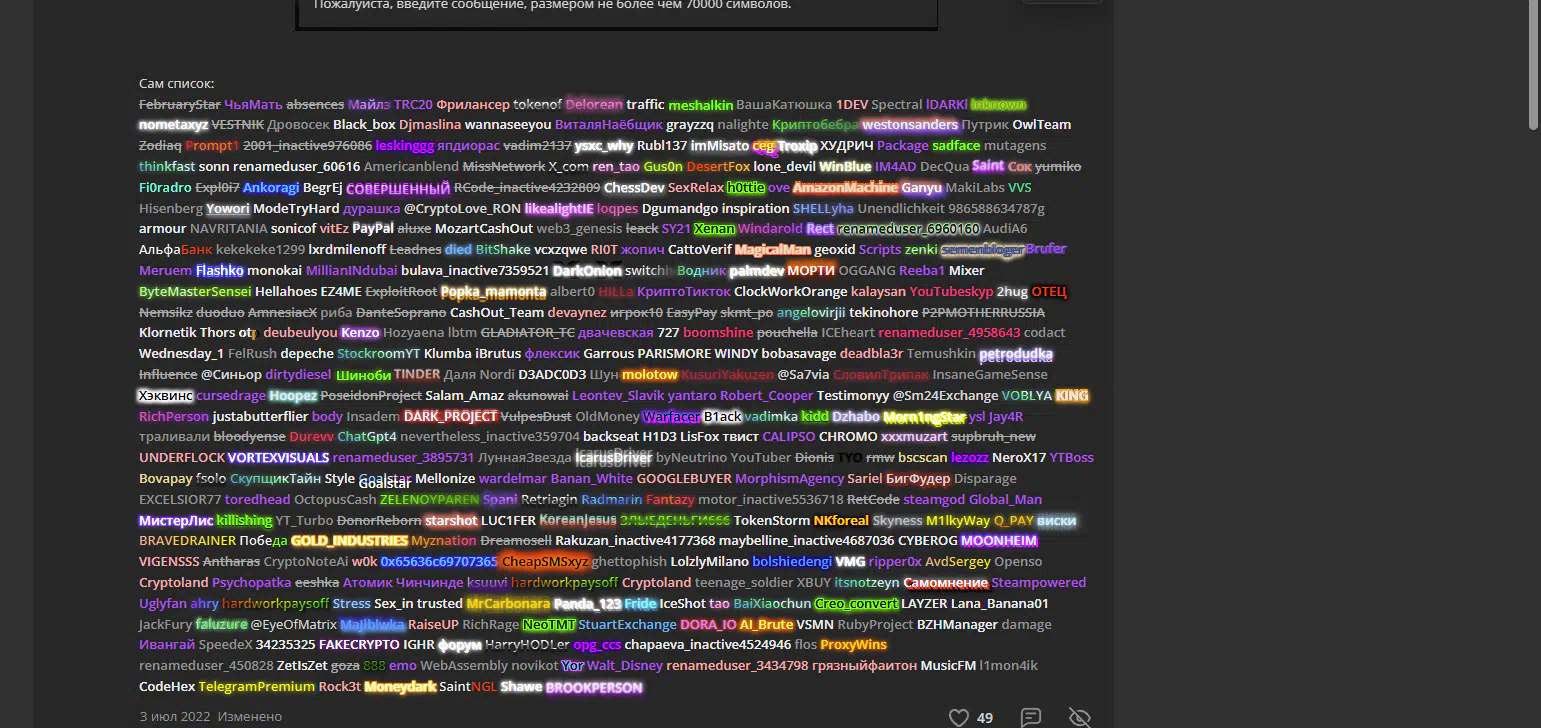
Task: Open the 'Изменено' edit history label
Action: tap(250, 716)
